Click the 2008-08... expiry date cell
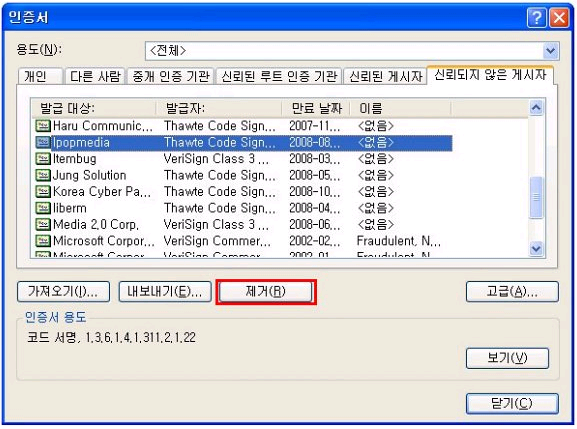Screen dimensions: 577x429 pos(315,142)
